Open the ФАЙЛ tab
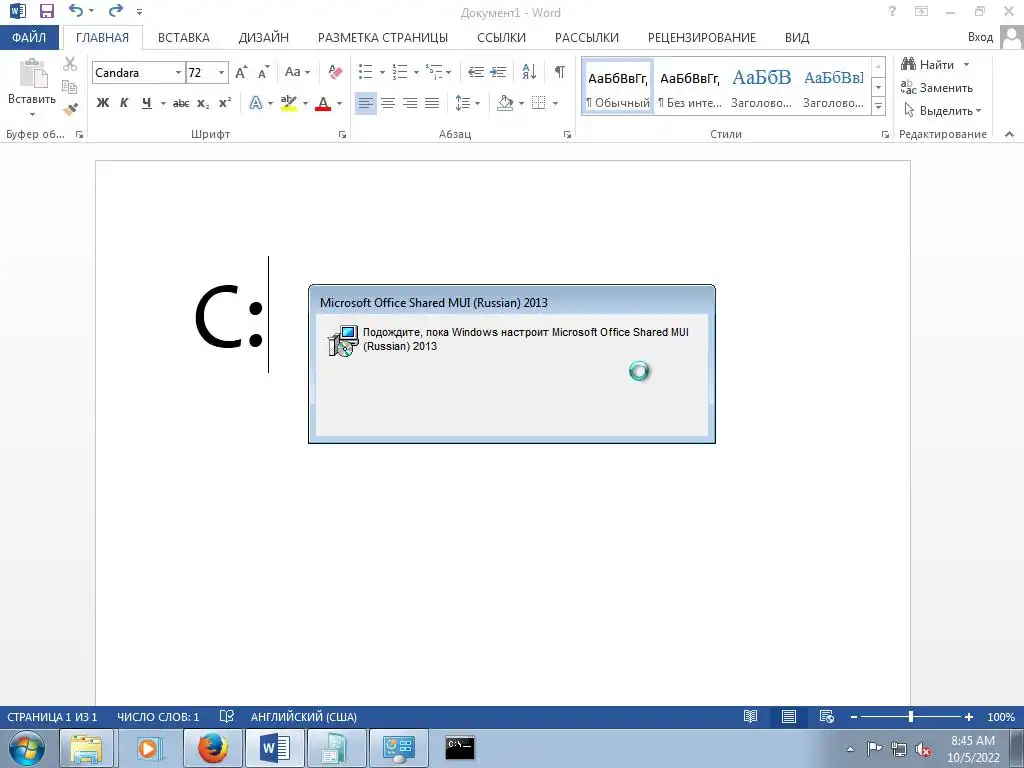This screenshot has width=1024, height=768. pos(29,37)
